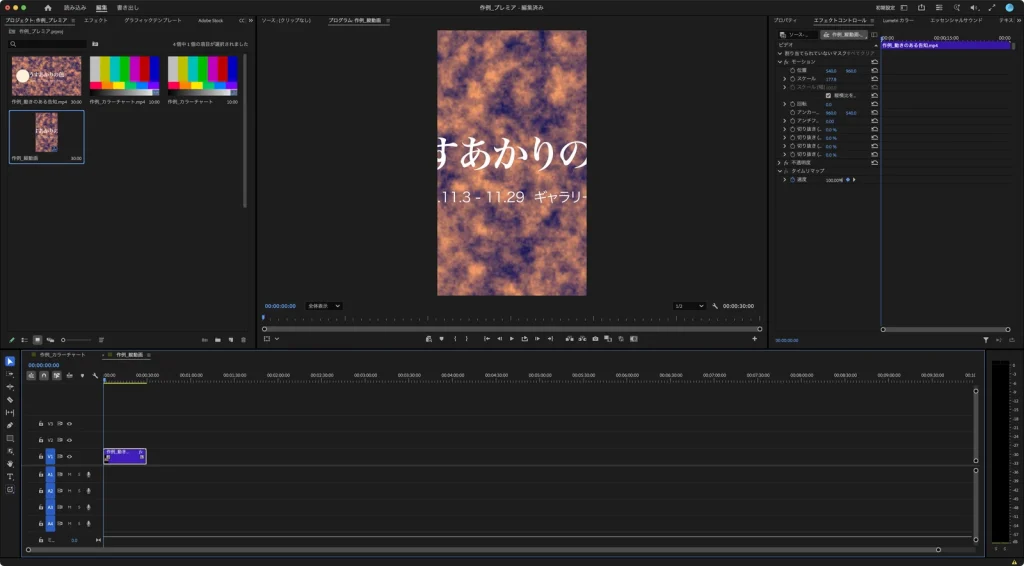Open the エッセンシャルサウンド tab
The height and width of the screenshot is (566, 1024).
956,20
